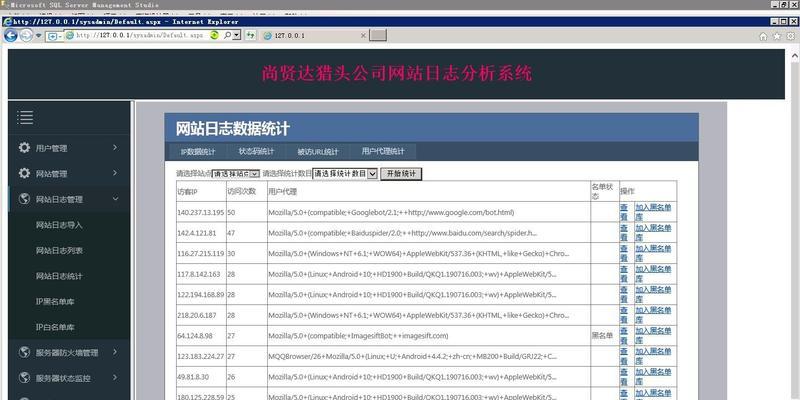Switch to 状态码统计 tab
Viewport: 800px width, 400px height.
coord(256,152)
